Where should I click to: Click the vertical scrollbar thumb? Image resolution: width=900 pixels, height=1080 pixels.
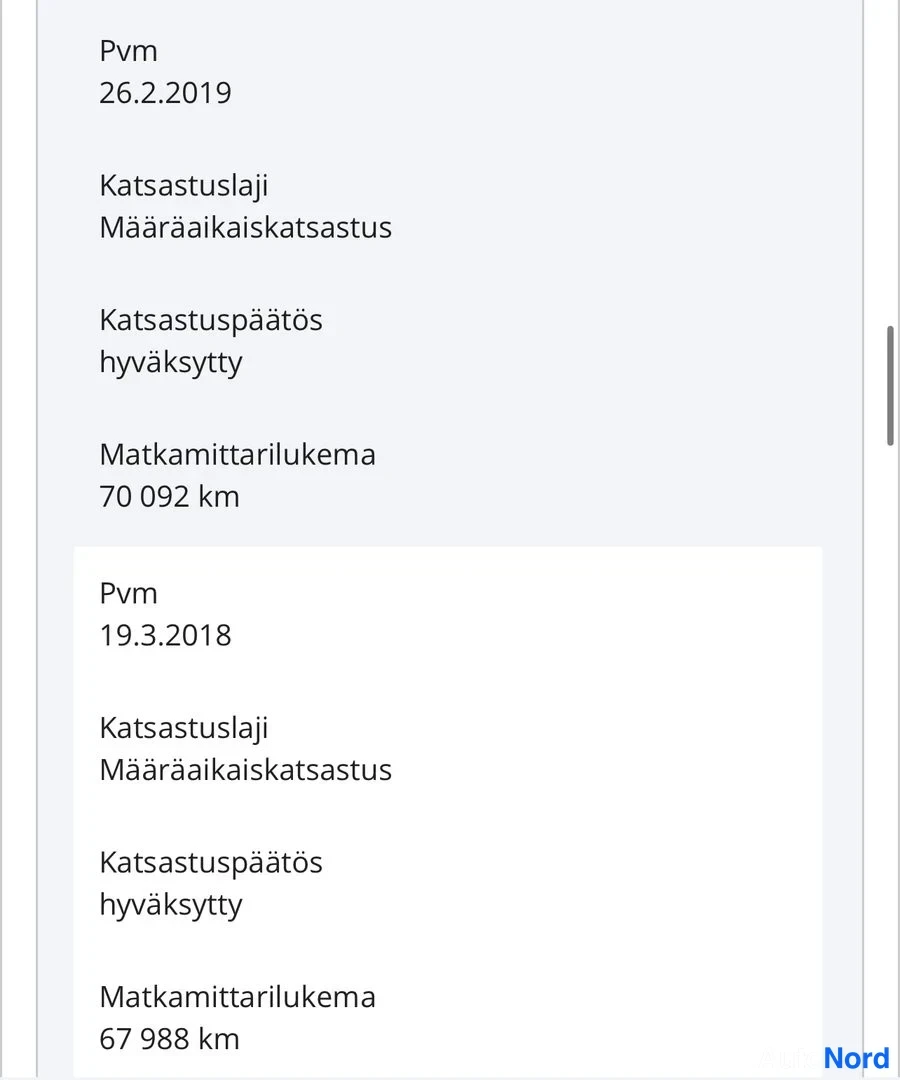[x=890, y=386]
